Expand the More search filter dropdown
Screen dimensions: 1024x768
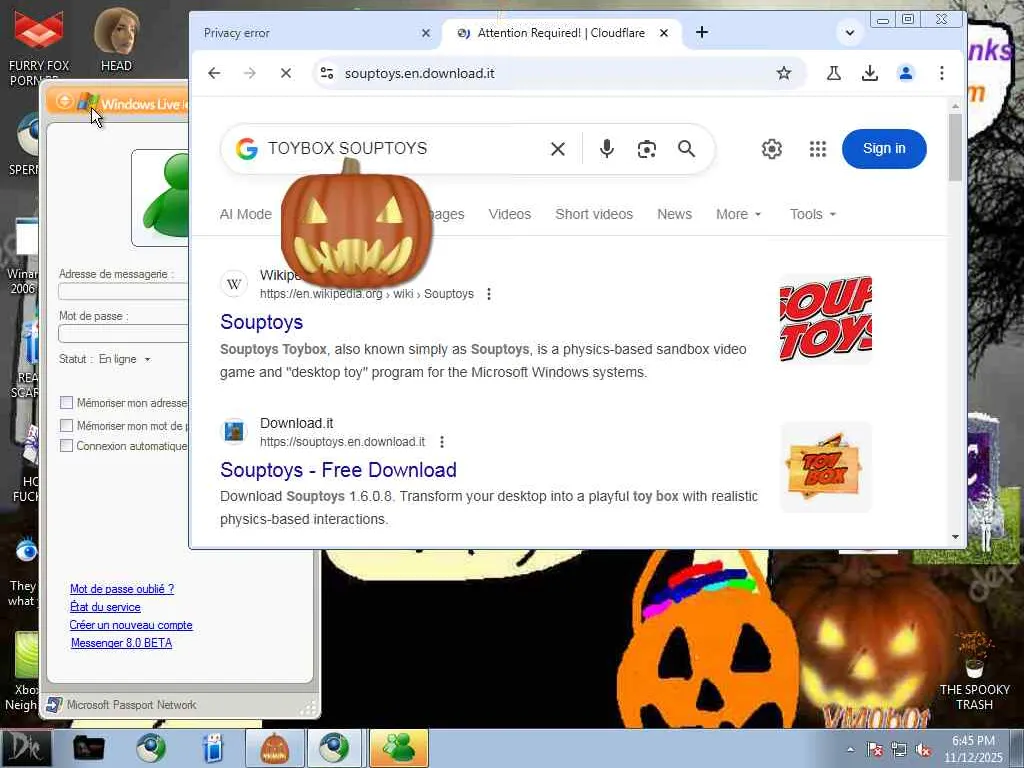[738, 214]
